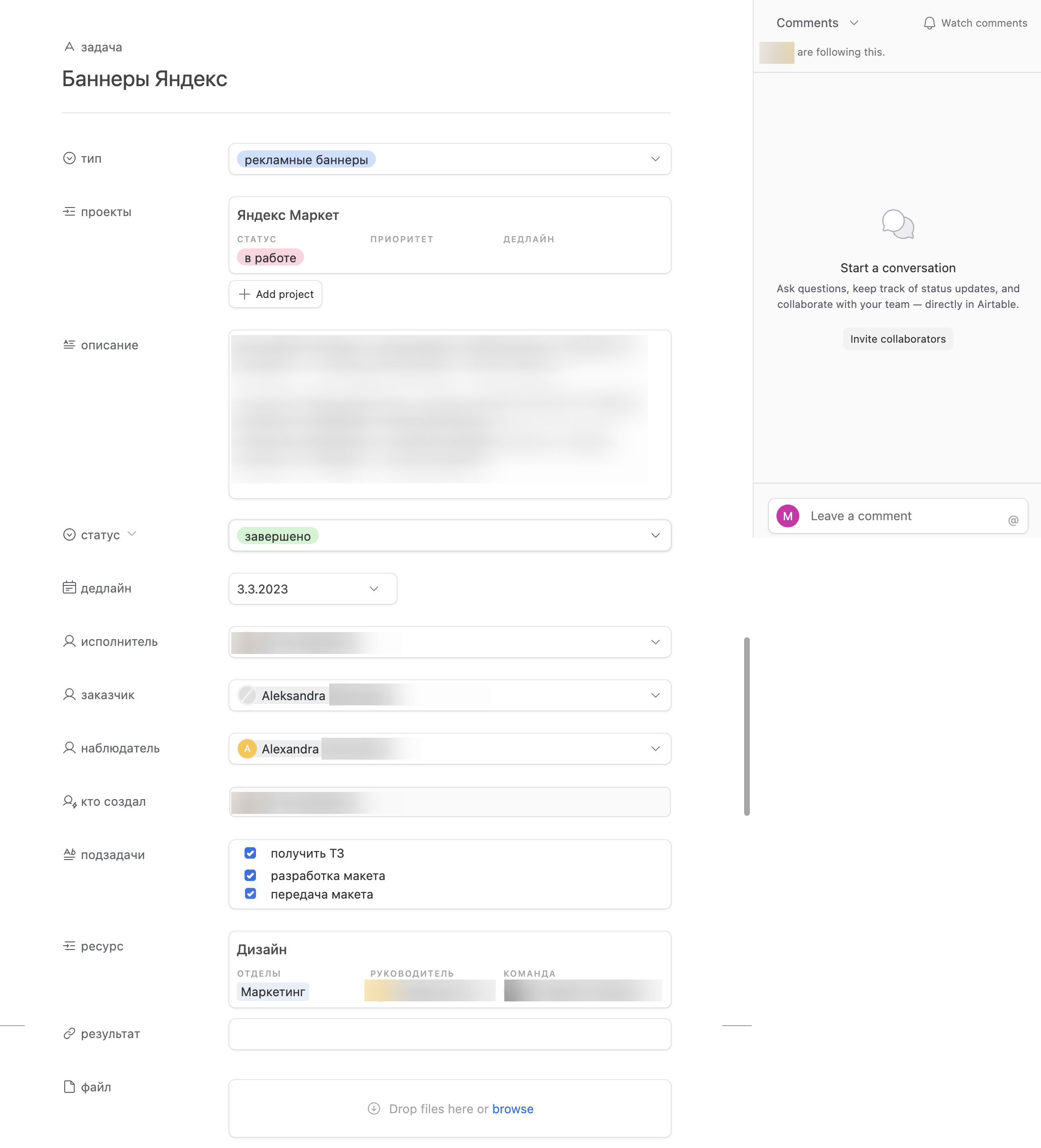Click Invite collaborators button

tap(898, 339)
